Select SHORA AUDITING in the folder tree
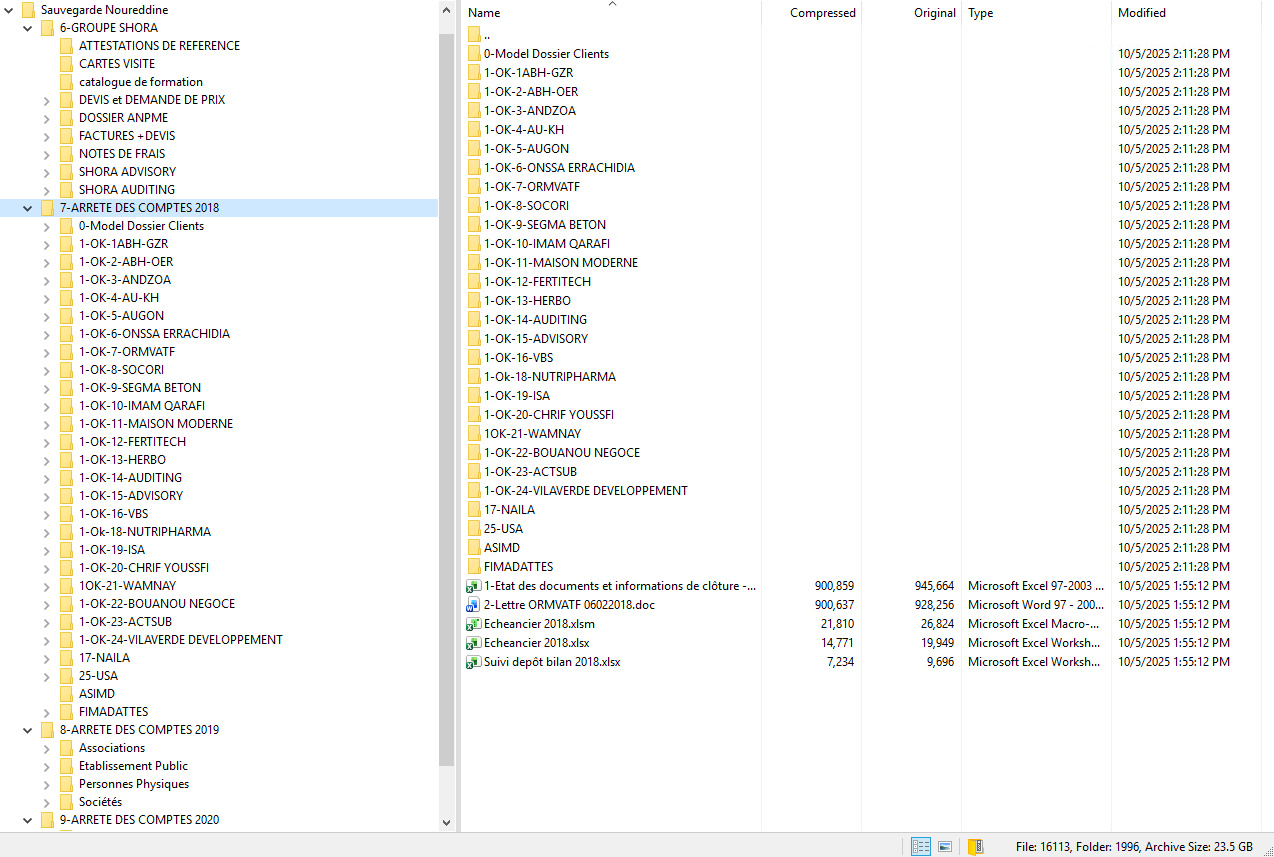The height and width of the screenshot is (857, 1274). (x=127, y=190)
